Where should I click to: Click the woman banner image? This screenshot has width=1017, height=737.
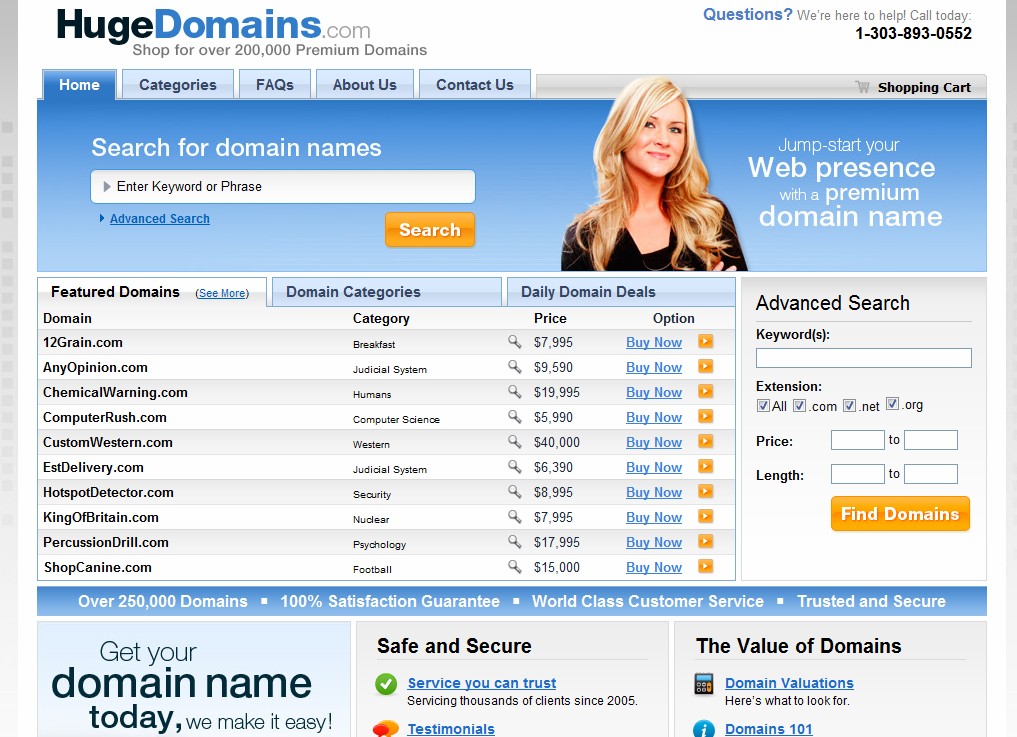pyautogui.click(x=654, y=174)
